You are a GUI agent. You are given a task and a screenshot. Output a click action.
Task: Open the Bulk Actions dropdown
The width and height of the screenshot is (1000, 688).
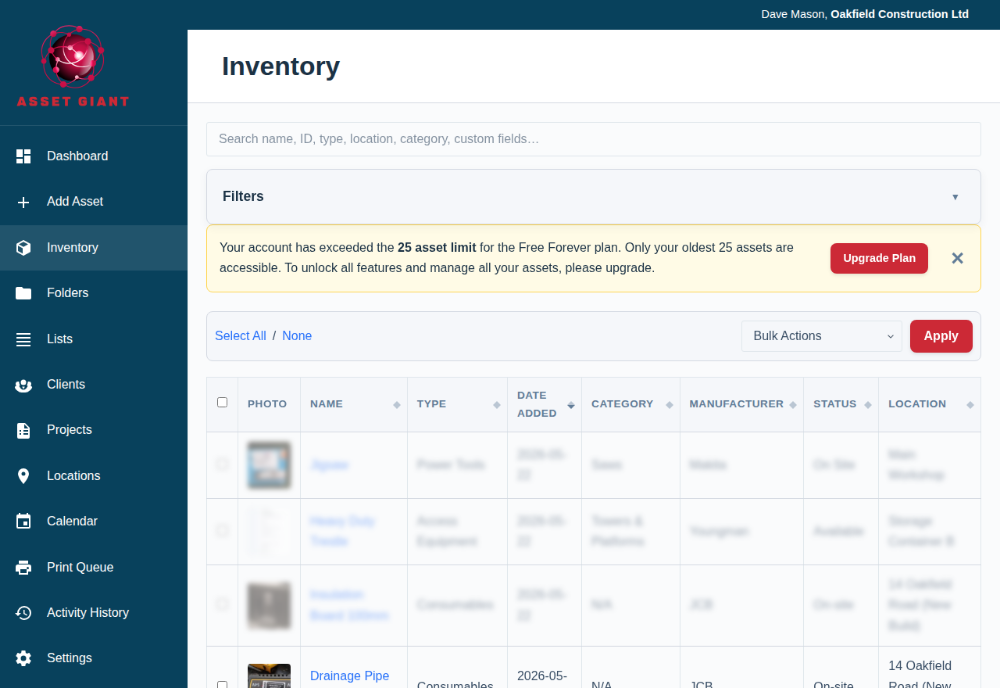(821, 336)
